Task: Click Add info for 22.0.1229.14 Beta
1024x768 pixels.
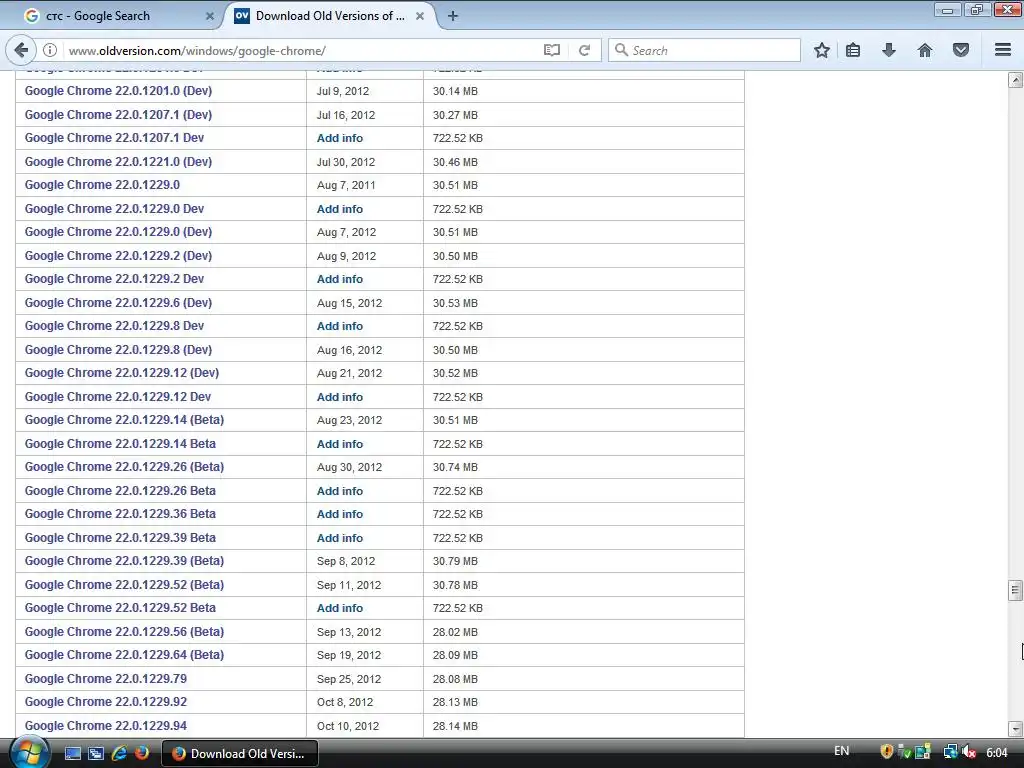Action: (340, 444)
